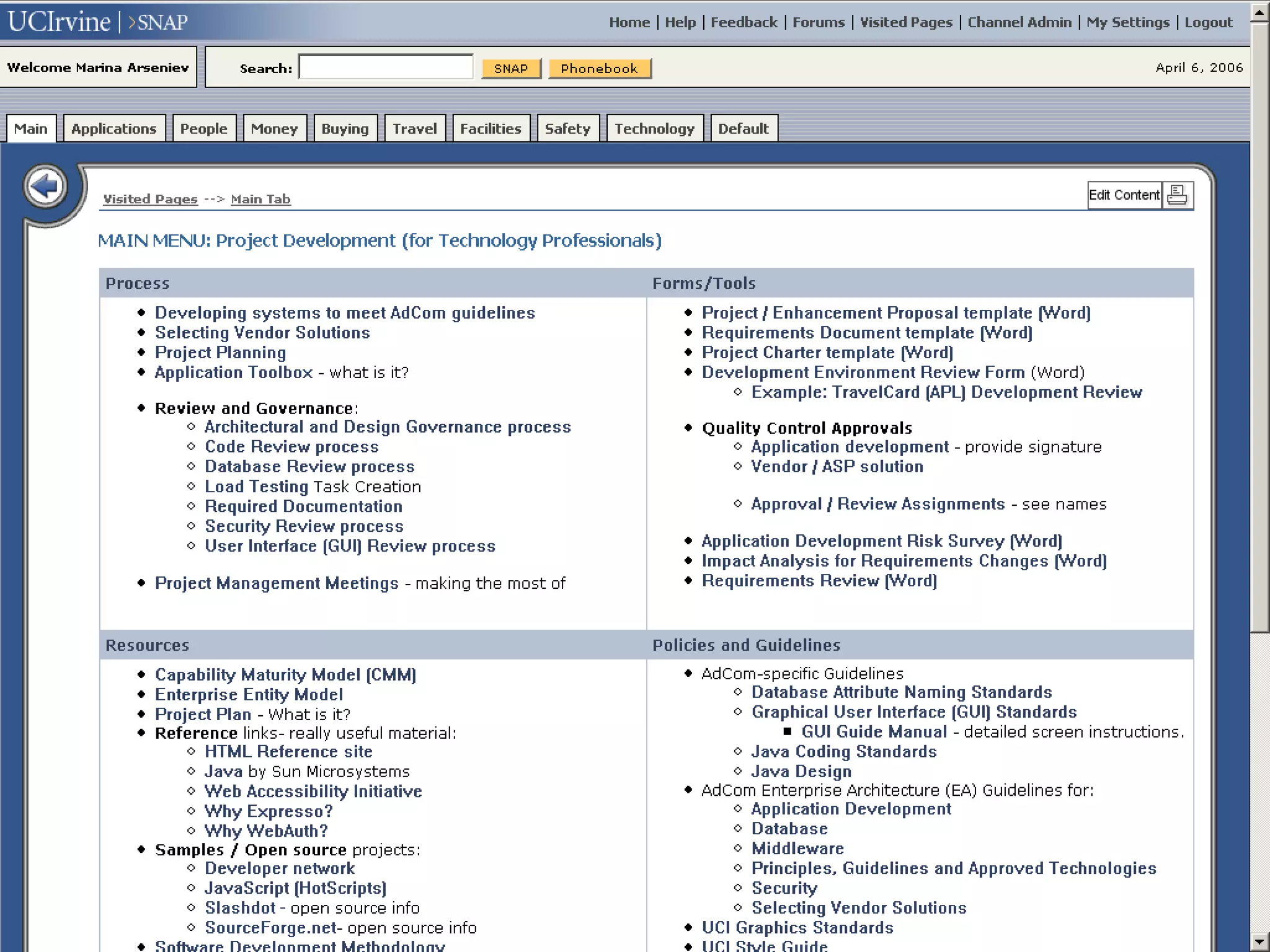
Task: Click the yellow SNAP search button
Action: (x=511, y=68)
